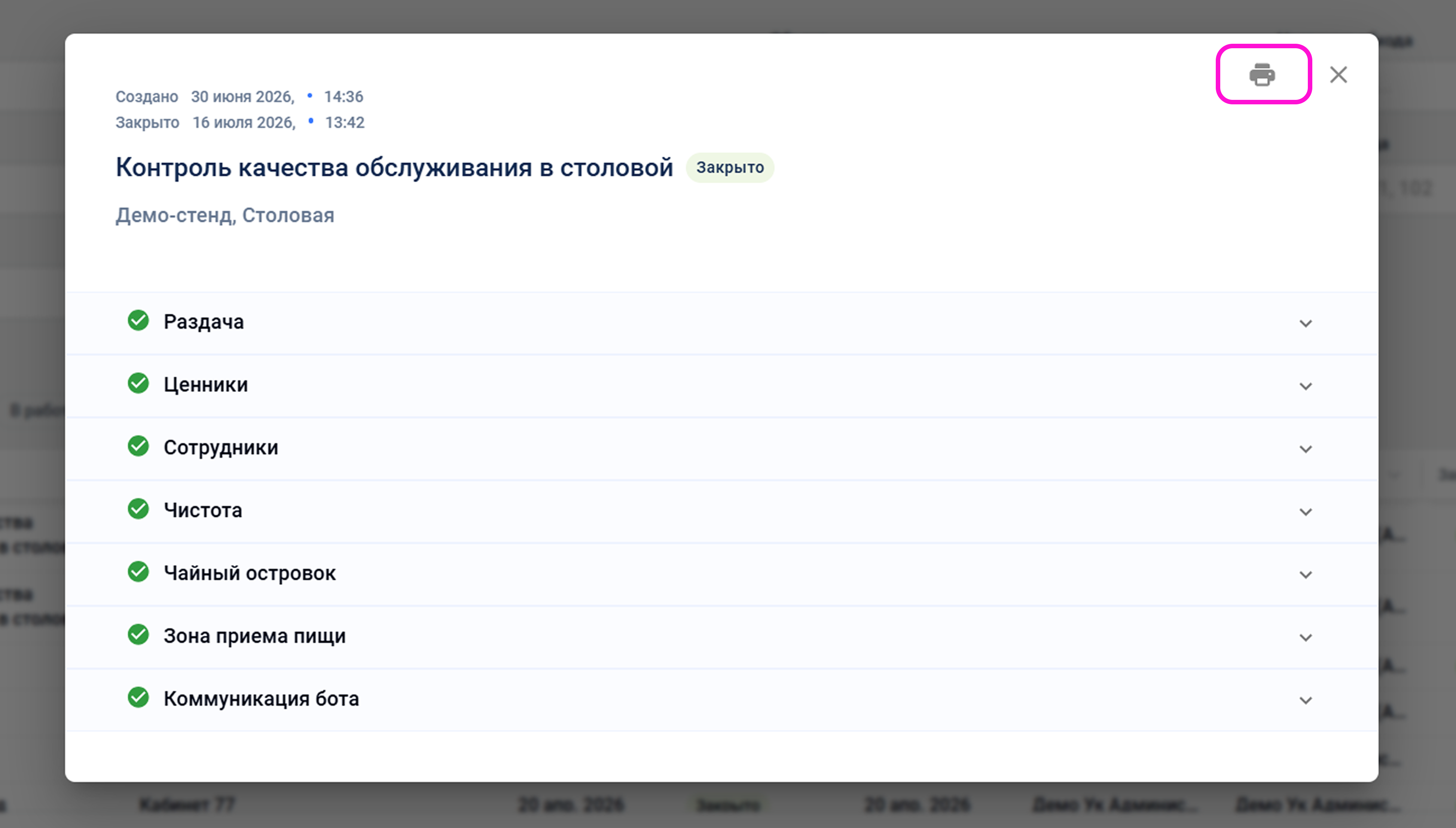
Task: Close the dialog with the X icon
Action: click(x=1338, y=74)
